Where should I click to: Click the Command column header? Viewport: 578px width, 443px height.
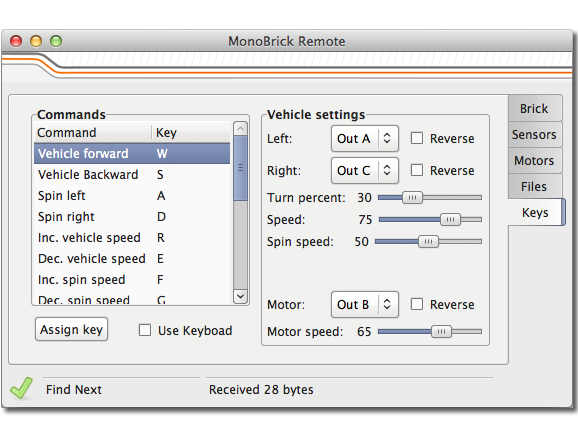click(93, 132)
